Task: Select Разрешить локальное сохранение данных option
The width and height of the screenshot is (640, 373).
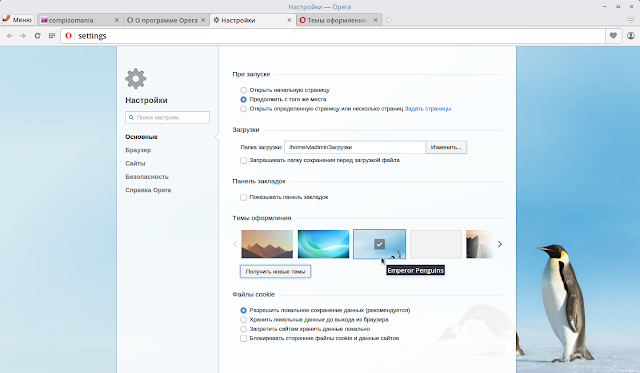Action: pyautogui.click(x=243, y=310)
